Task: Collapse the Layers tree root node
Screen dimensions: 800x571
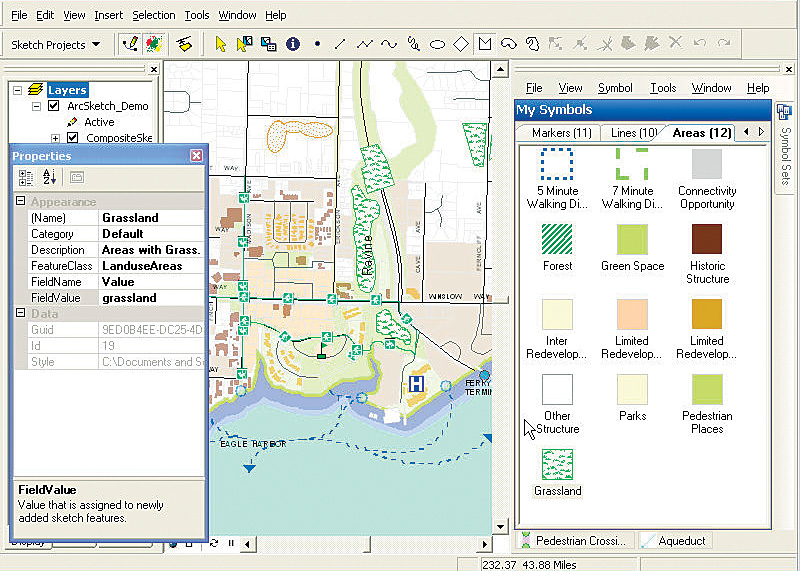Action: (x=18, y=90)
